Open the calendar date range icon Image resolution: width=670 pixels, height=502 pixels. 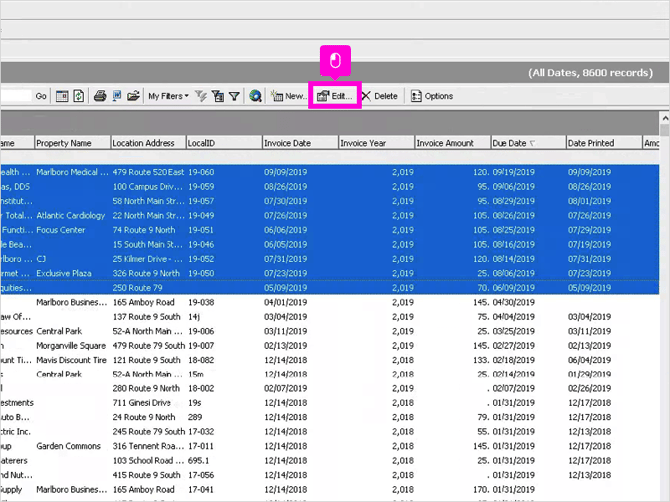pos(62,96)
